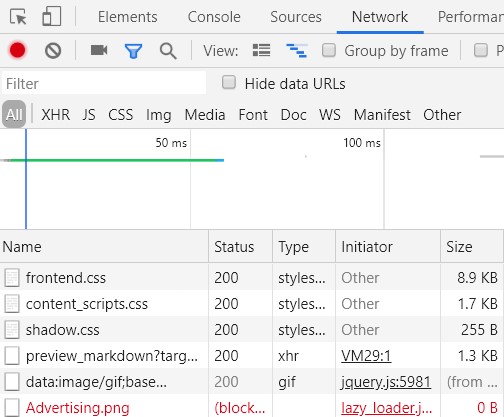Viewport: 504px width, 417px height.
Task: Filter requests by Img type
Action: coord(159,115)
